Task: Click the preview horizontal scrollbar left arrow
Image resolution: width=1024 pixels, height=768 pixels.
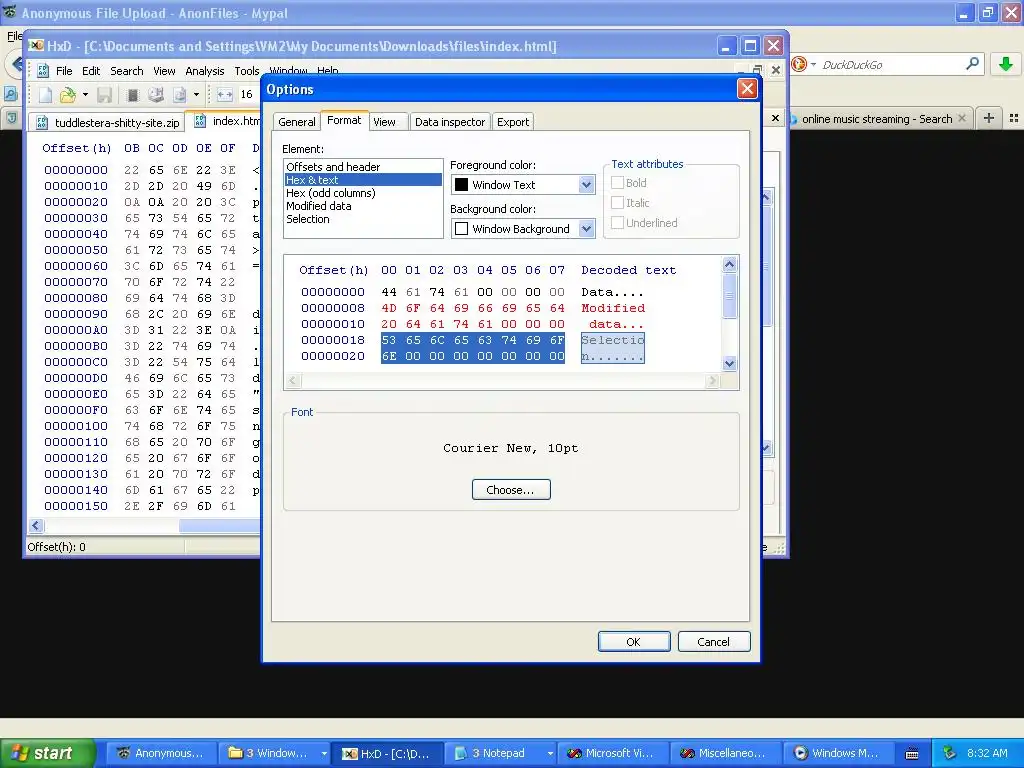Action: tap(293, 381)
